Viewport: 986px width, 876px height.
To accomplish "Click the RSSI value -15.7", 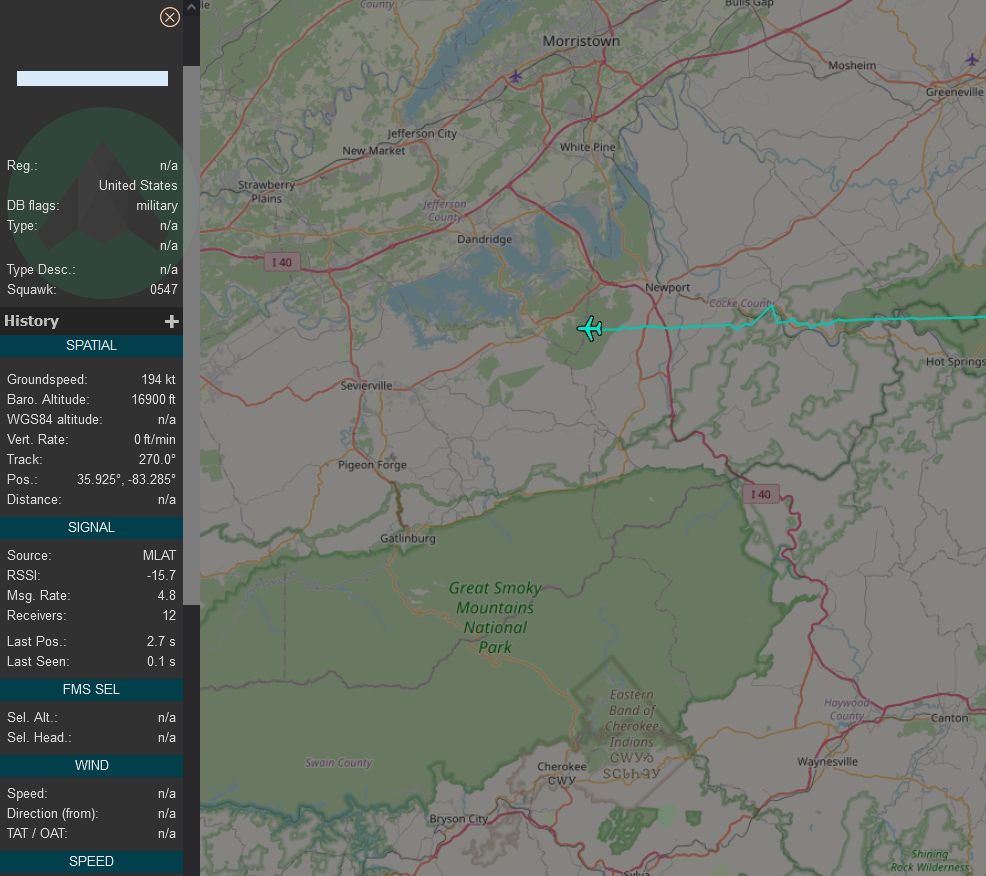I will pyautogui.click(x=161, y=575).
